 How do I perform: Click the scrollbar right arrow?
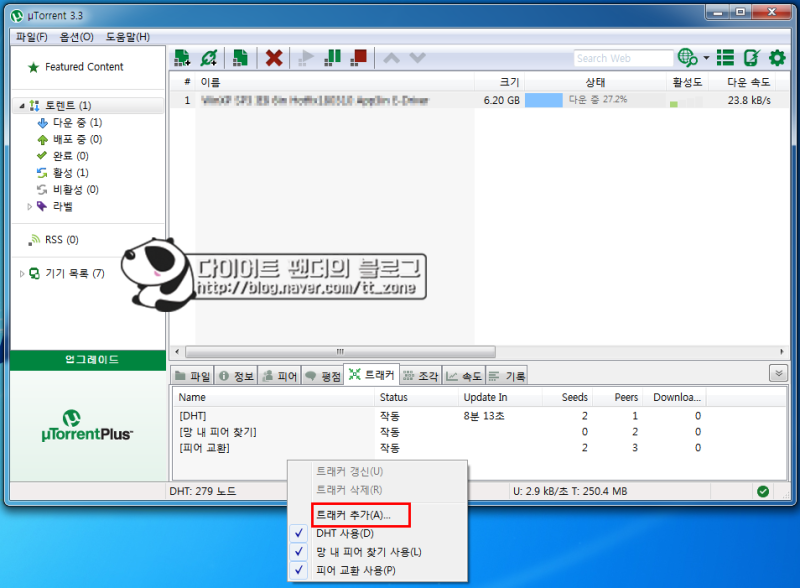click(782, 352)
